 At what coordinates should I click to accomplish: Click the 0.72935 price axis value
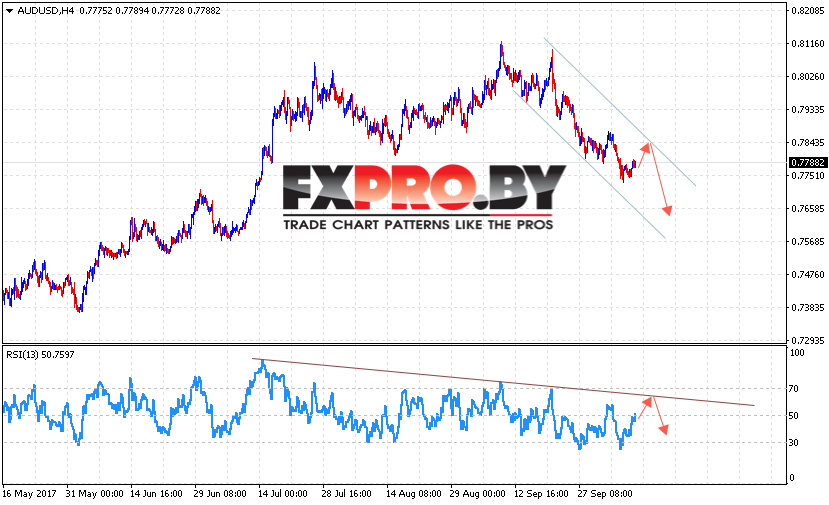(x=808, y=341)
